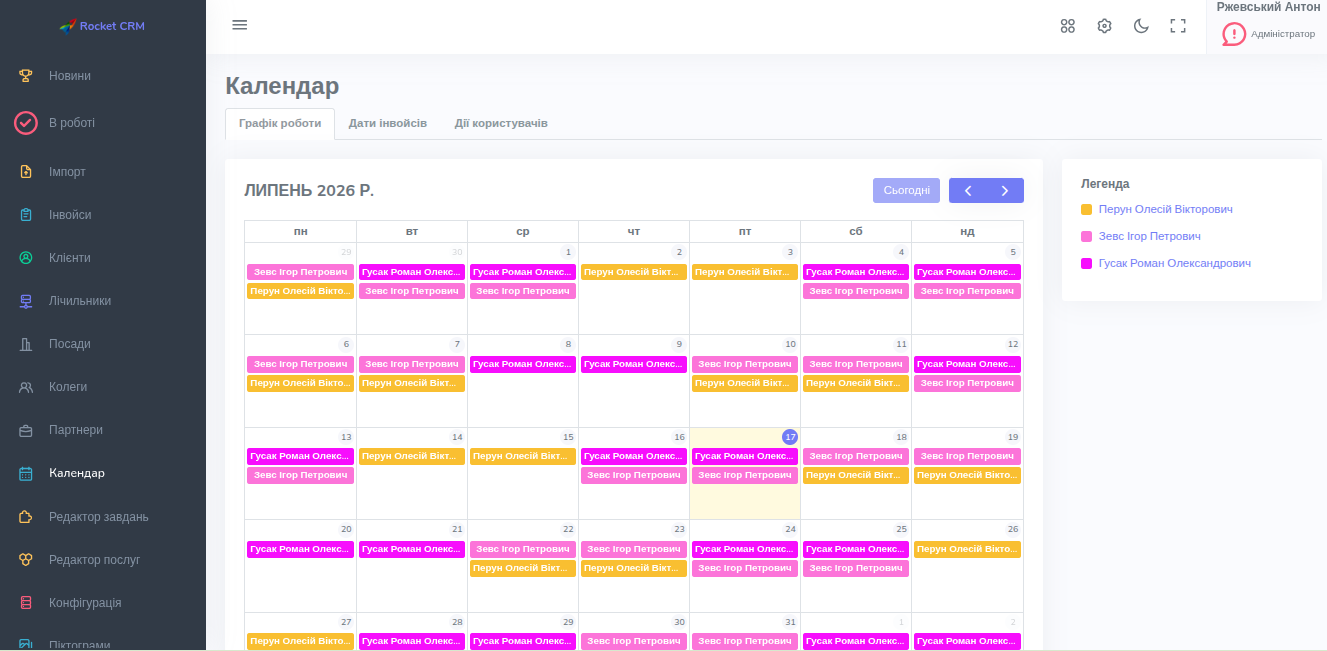Click the Імпорт file icon
This screenshot has width=1327, height=651.
26,172
